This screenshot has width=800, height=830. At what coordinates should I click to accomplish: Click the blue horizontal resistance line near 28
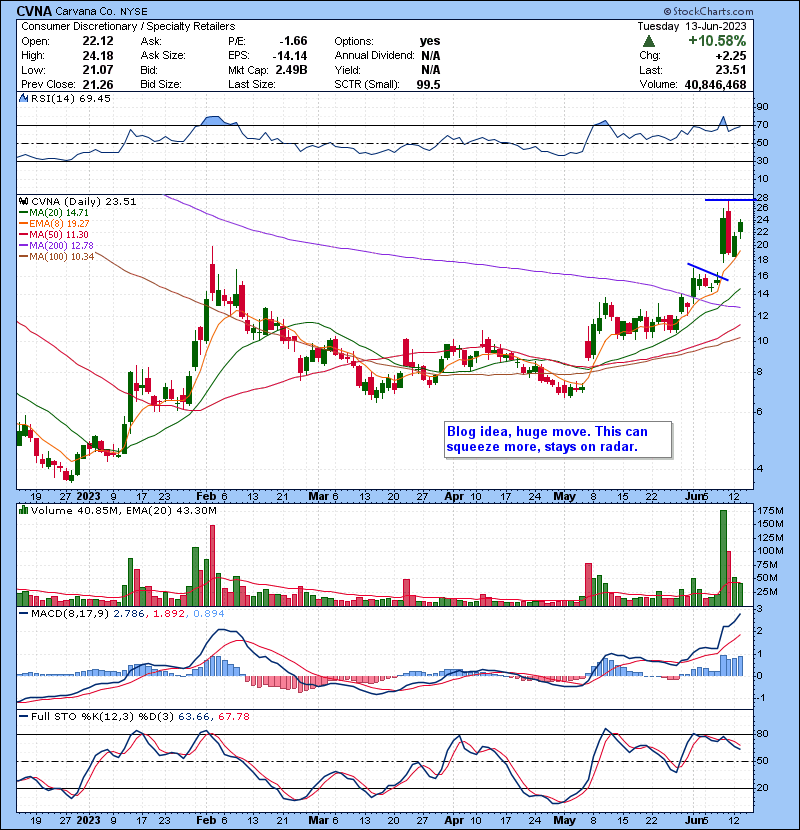pyautogui.click(x=729, y=200)
